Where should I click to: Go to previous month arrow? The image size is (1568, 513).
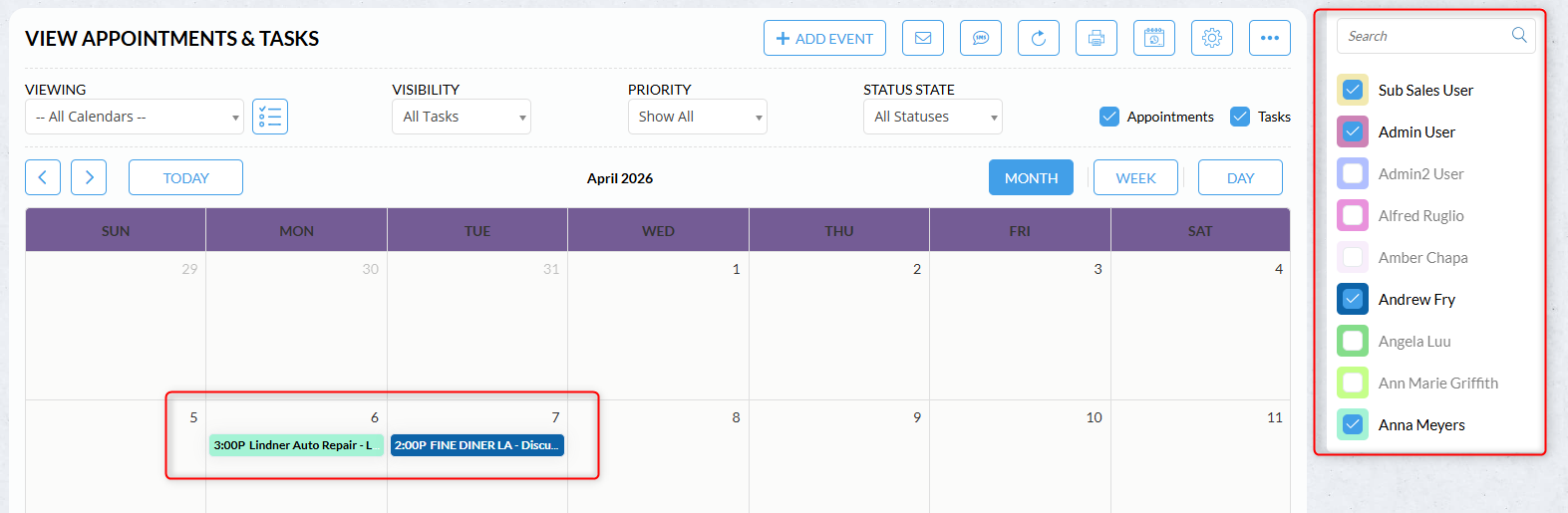pyautogui.click(x=43, y=177)
